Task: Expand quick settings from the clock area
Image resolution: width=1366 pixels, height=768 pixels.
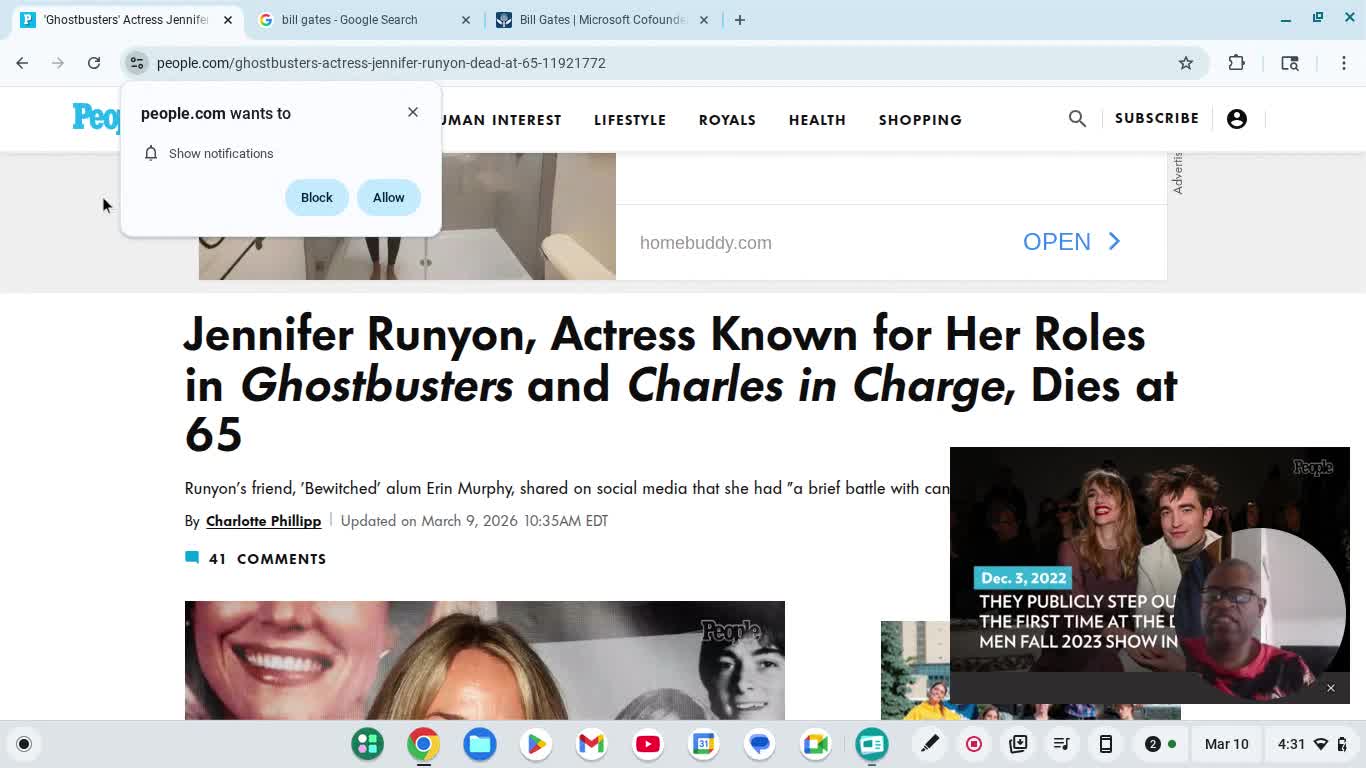Action: coord(1300,744)
